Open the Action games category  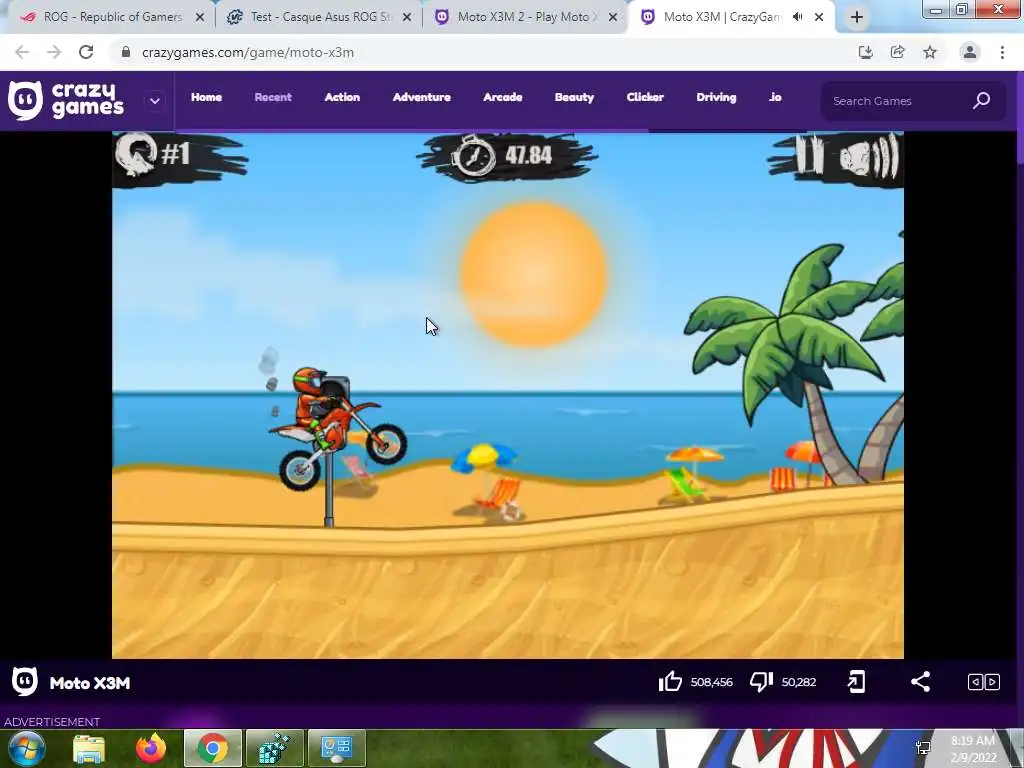[342, 97]
